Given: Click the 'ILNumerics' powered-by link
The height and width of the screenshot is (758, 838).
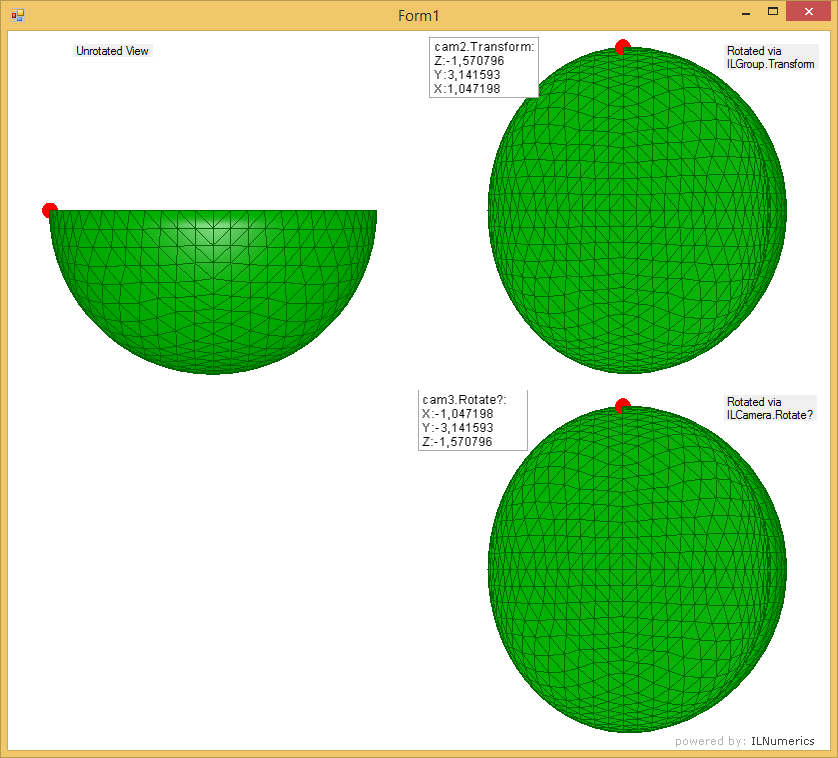Looking at the screenshot, I should pos(782,741).
